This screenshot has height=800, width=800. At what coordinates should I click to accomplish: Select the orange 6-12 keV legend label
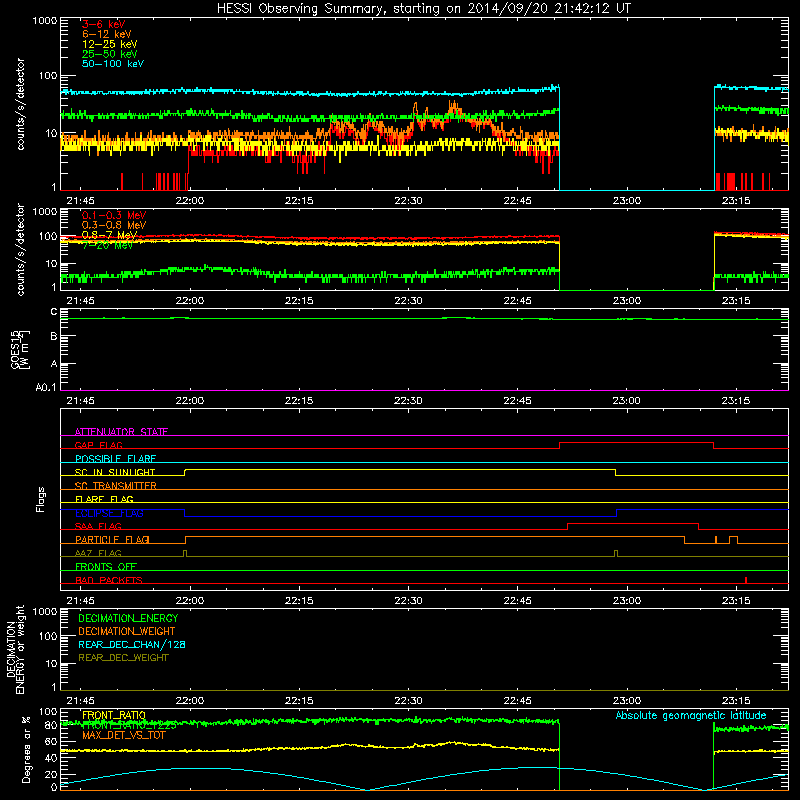[107, 34]
